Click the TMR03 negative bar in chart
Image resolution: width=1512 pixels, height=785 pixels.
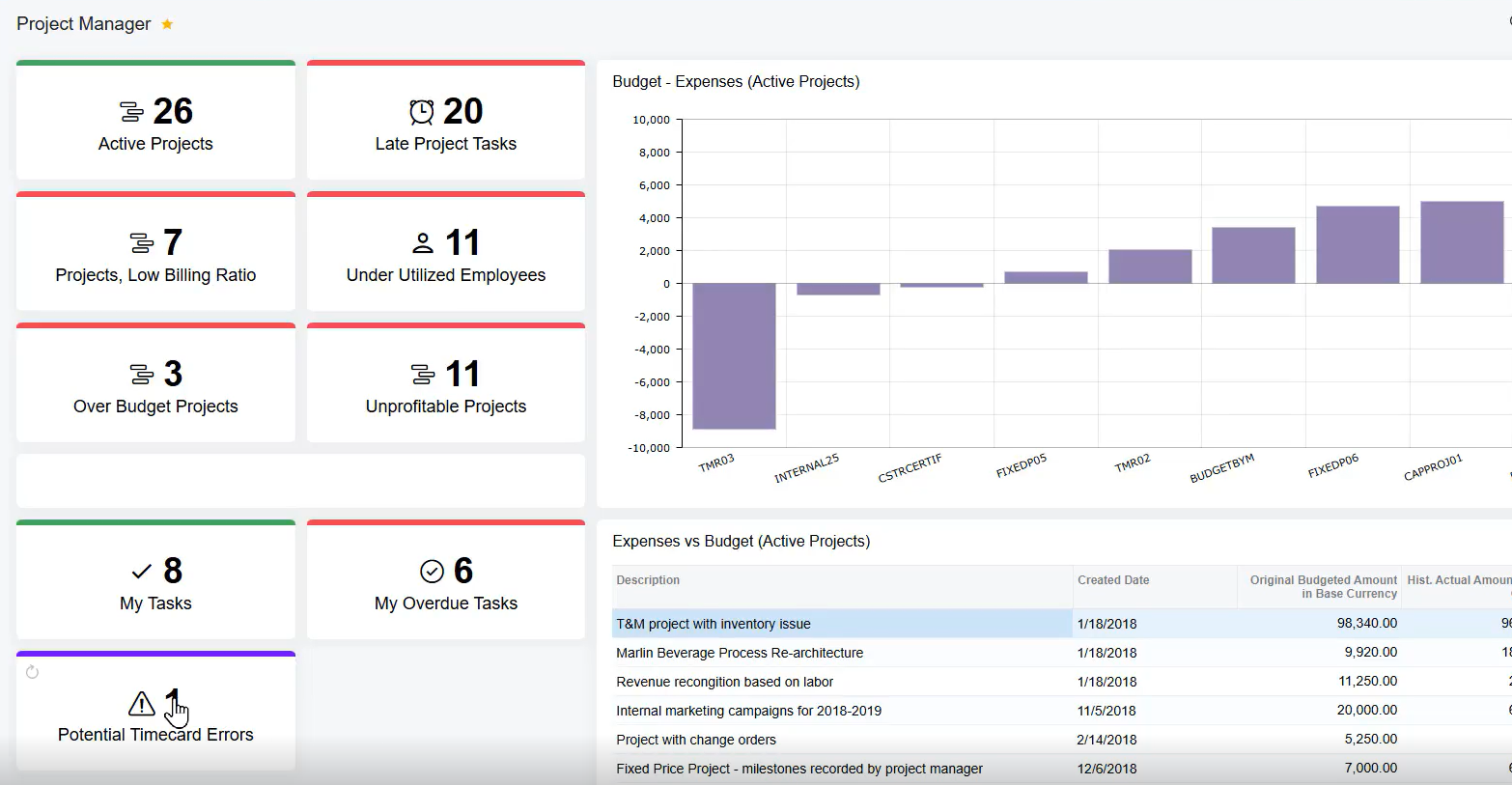734,356
